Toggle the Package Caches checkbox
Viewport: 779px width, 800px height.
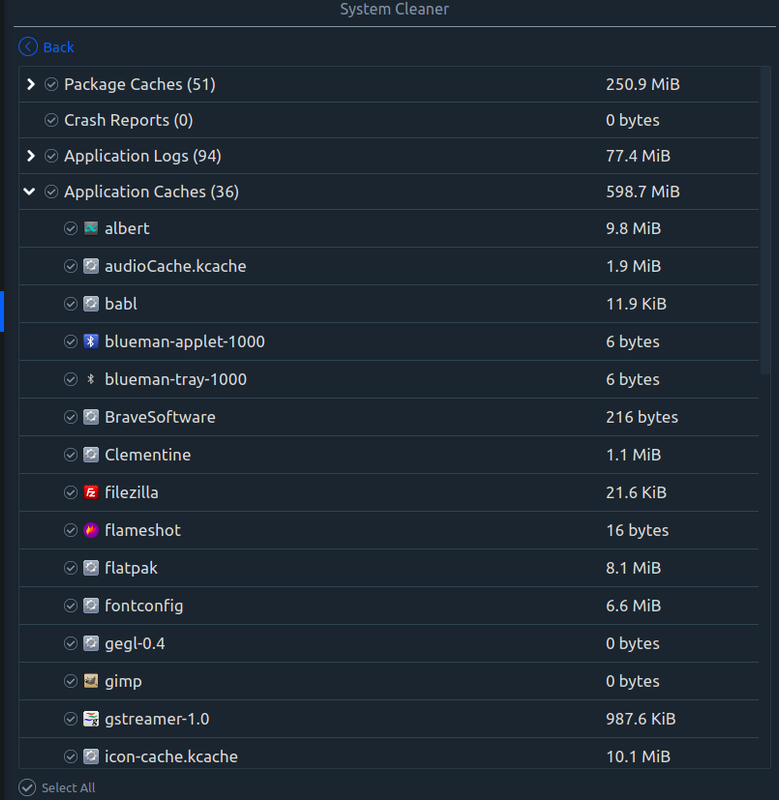[51, 84]
